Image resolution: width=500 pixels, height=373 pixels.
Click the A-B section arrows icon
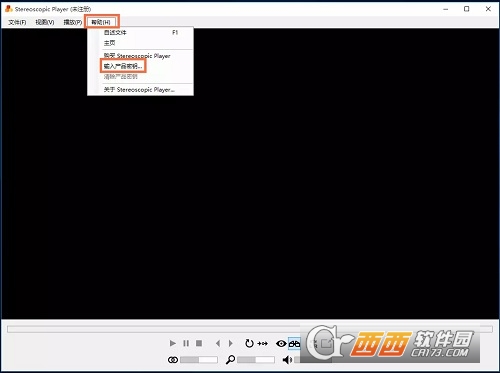[263, 343]
